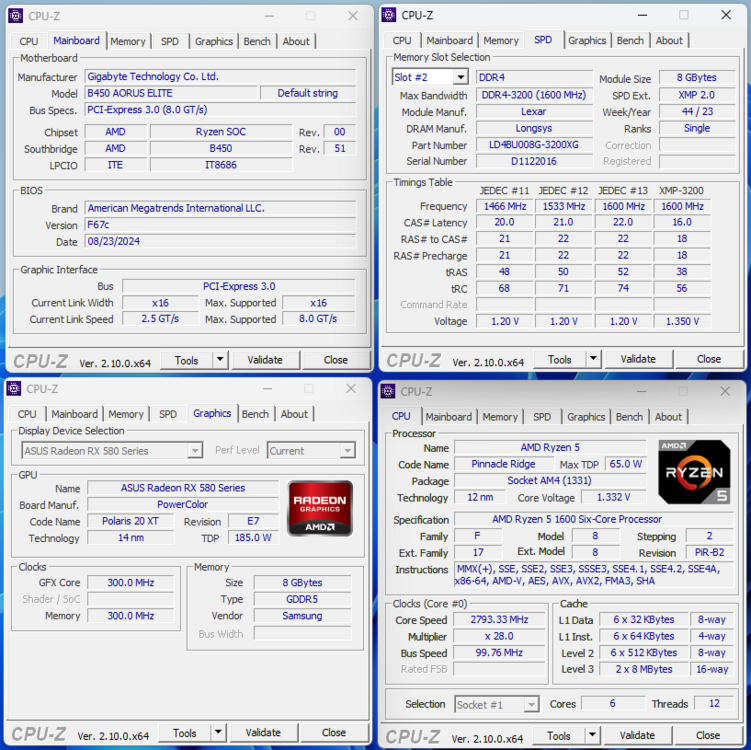The height and width of the screenshot is (750, 751).
Task: Click BIOS version F67c value
Action: pyautogui.click(x=220, y=225)
